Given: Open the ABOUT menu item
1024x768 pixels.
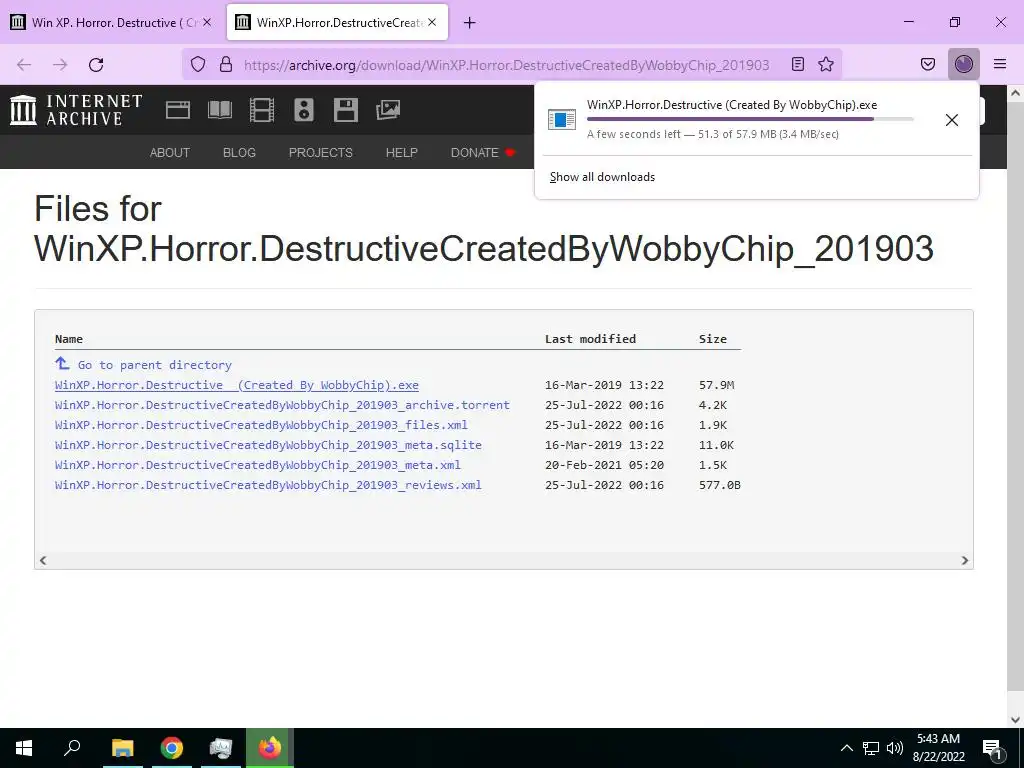Looking at the screenshot, I should [x=170, y=152].
